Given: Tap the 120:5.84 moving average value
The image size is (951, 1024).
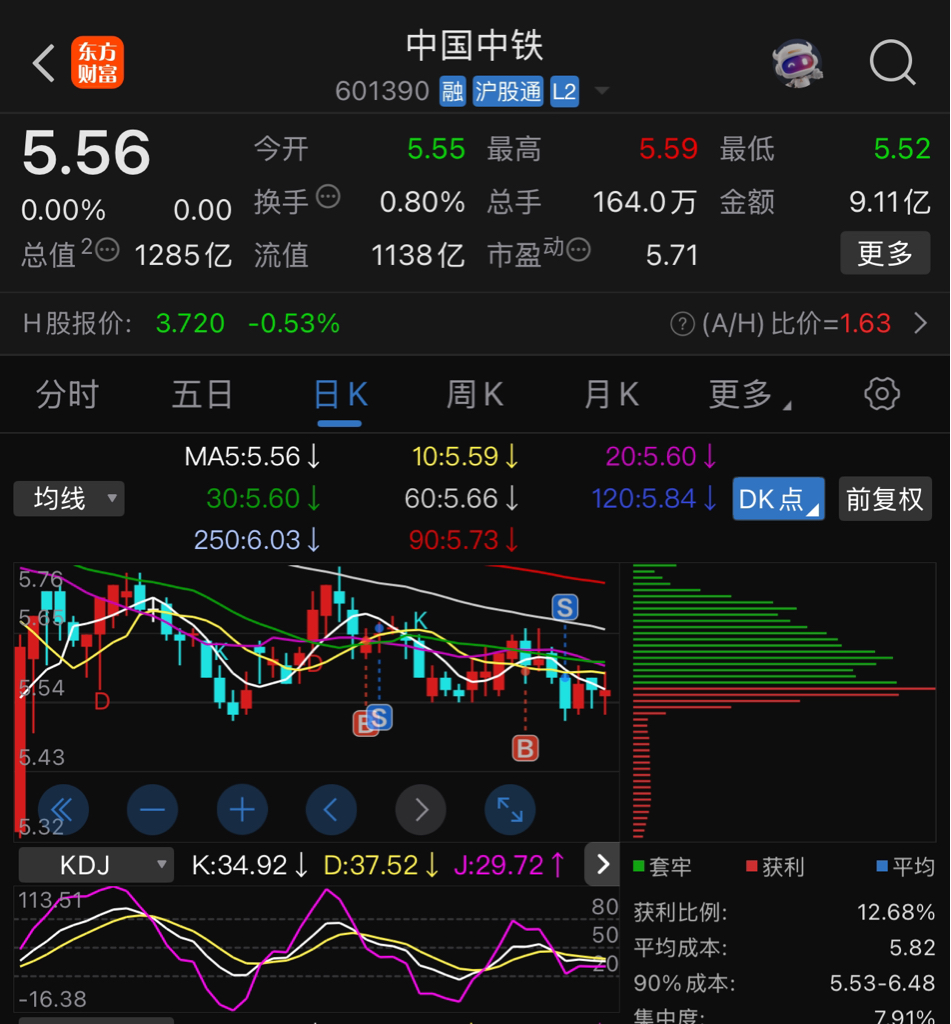Looking at the screenshot, I should coord(654,498).
